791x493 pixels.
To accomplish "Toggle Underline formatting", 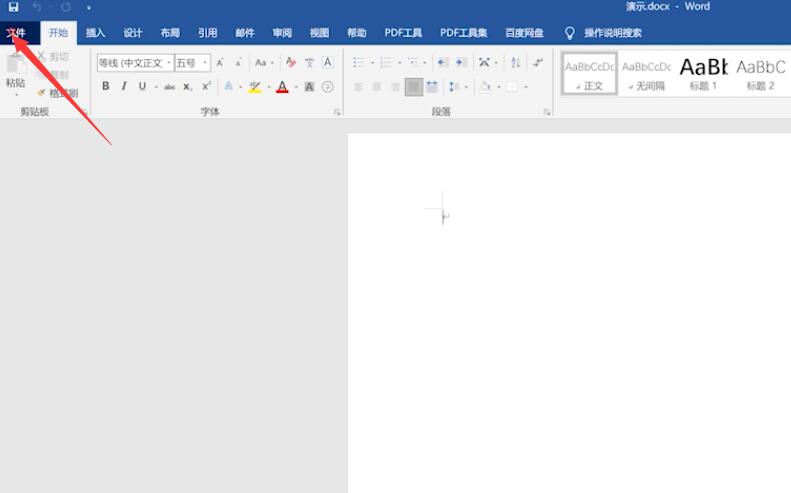I will (142, 86).
